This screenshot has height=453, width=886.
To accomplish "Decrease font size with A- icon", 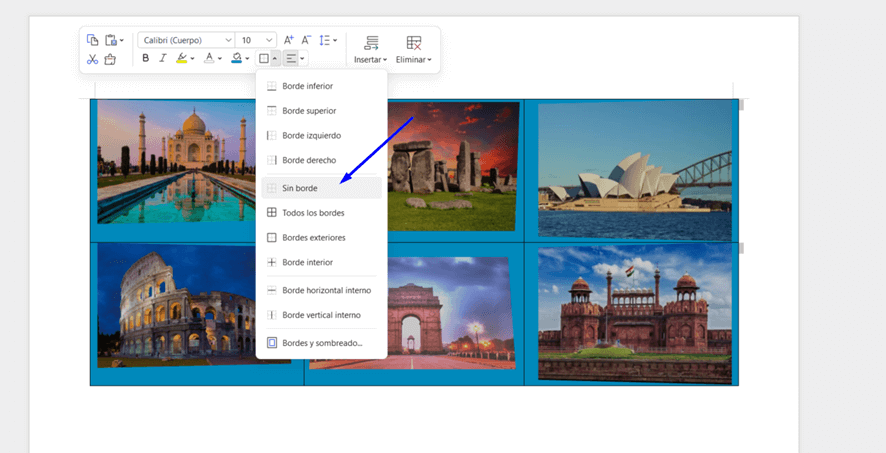I will point(306,40).
